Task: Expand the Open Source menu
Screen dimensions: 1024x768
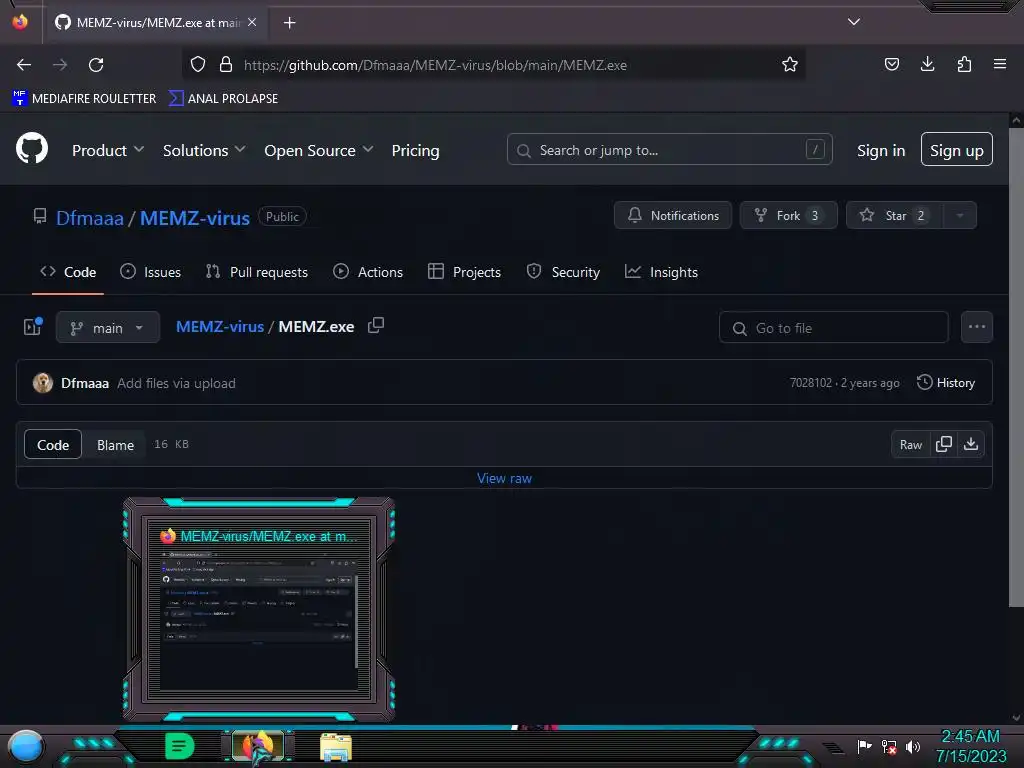Action: (x=319, y=150)
